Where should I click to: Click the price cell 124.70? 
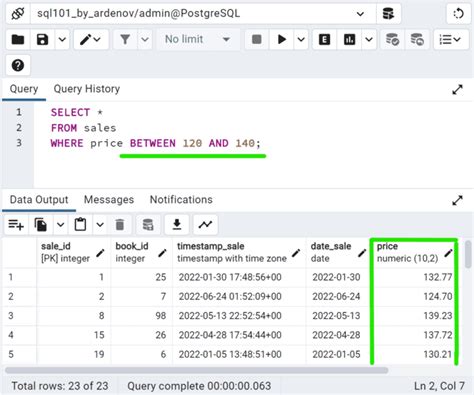click(x=414, y=296)
